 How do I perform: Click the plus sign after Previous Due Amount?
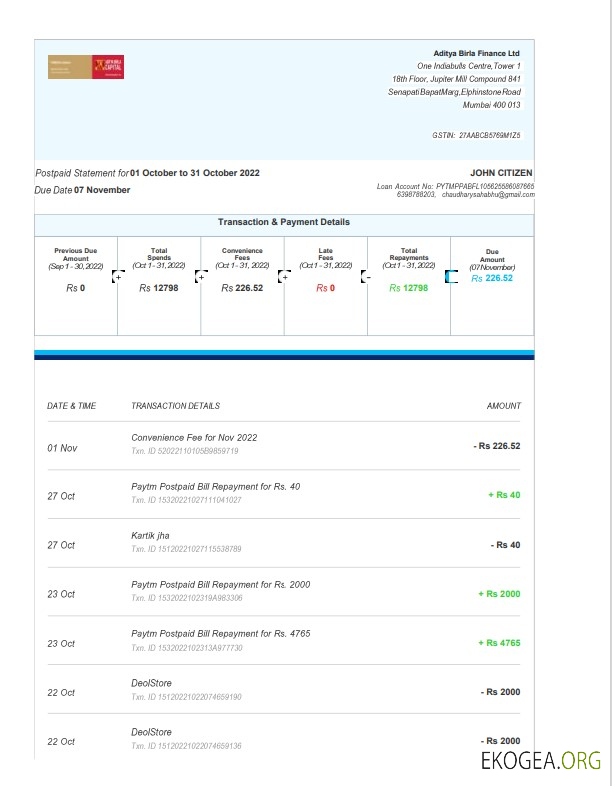(x=118, y=275)
